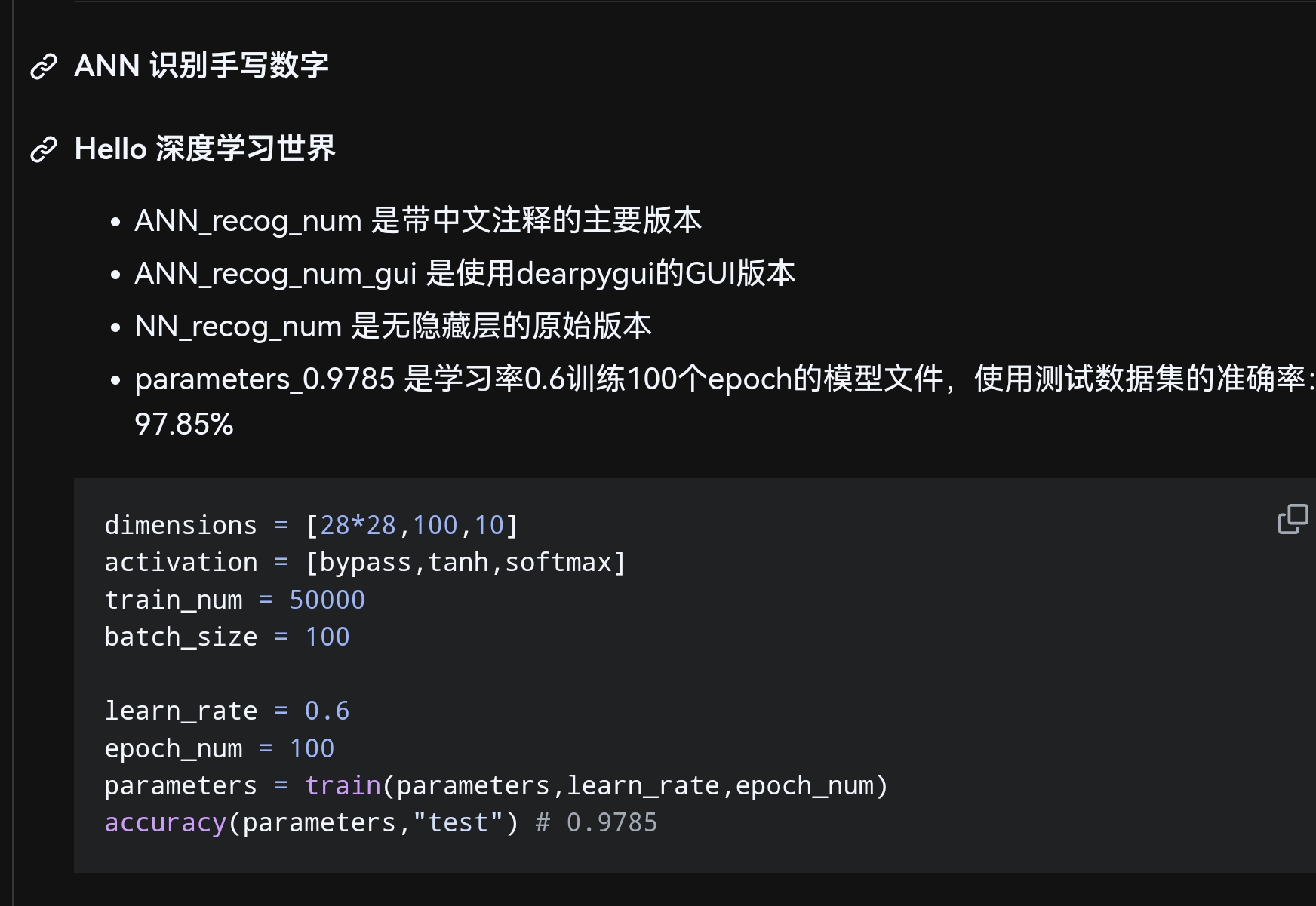Screen dimensions: 1316x906
Task: Place cursor on the dimensions code line
Action: [312, 525]
